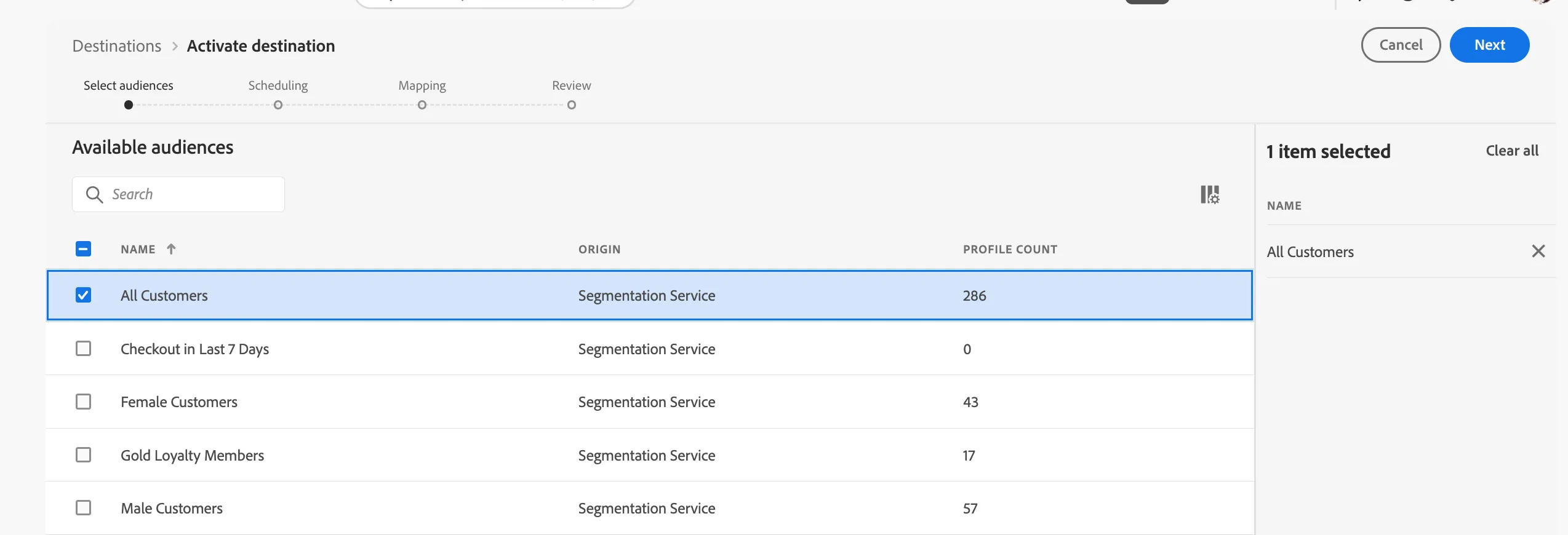Click the Name column header

pyautogui.click(x=138, y=249)
